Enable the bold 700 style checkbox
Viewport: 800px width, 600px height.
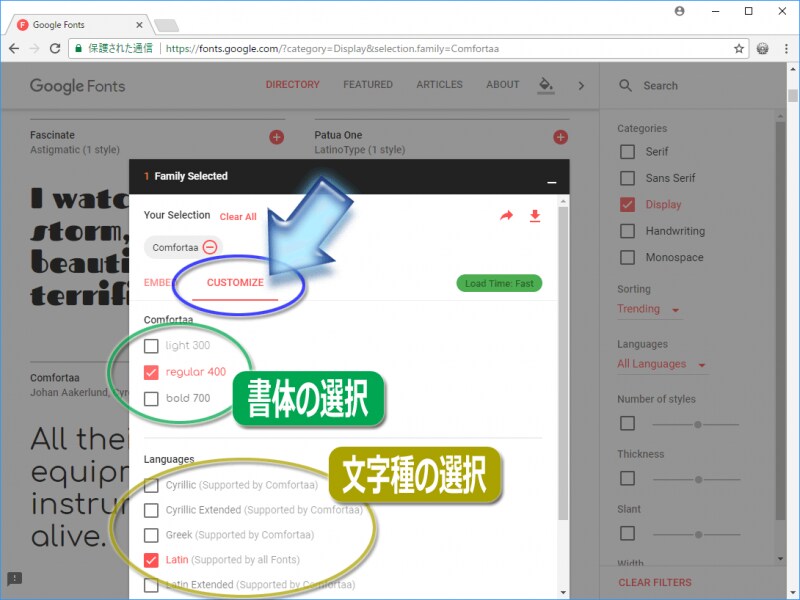(x=152, y=398)
